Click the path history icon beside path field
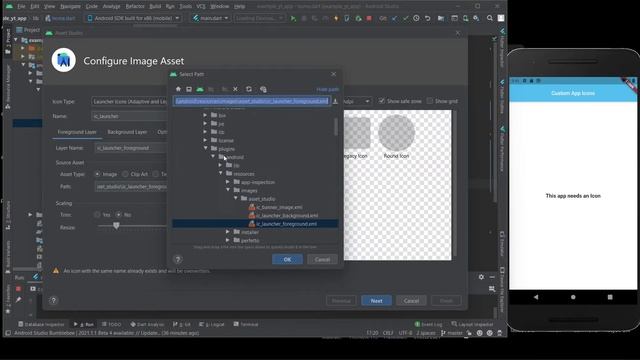640x360 pixels. click(336, 101)
